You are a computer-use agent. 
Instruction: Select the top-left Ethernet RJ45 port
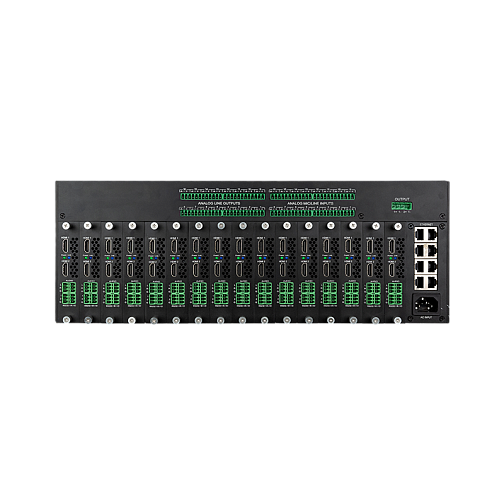tap(420, 234)
